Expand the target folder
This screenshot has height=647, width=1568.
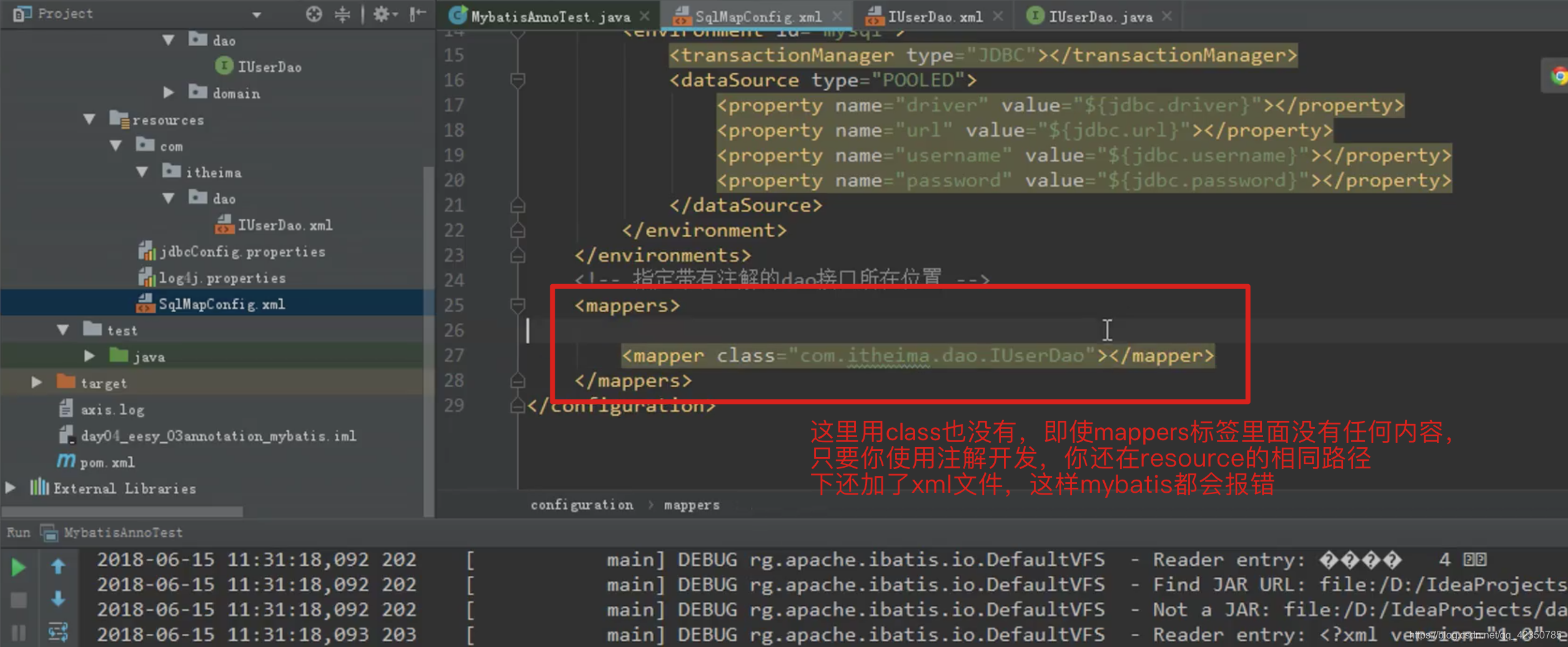point(37,382)
